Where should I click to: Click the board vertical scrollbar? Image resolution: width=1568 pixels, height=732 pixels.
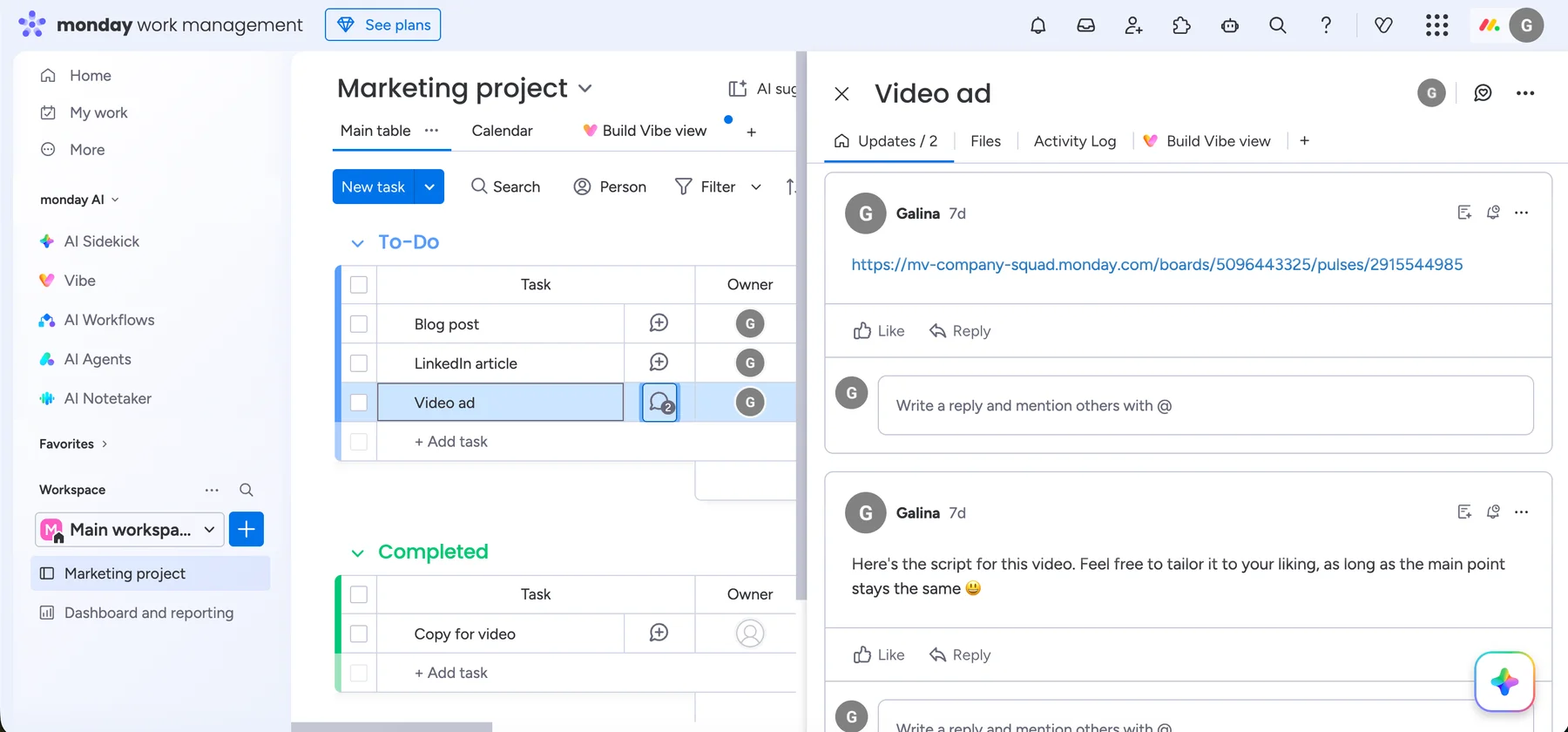point(801,327)
